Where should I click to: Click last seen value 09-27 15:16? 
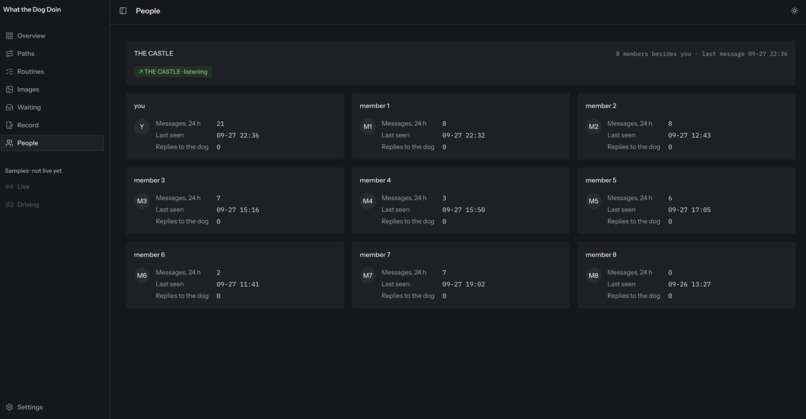[238, 210]
